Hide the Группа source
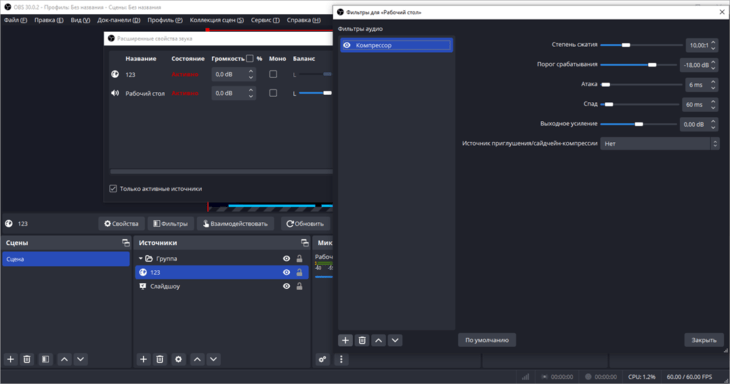 (286, 258)
